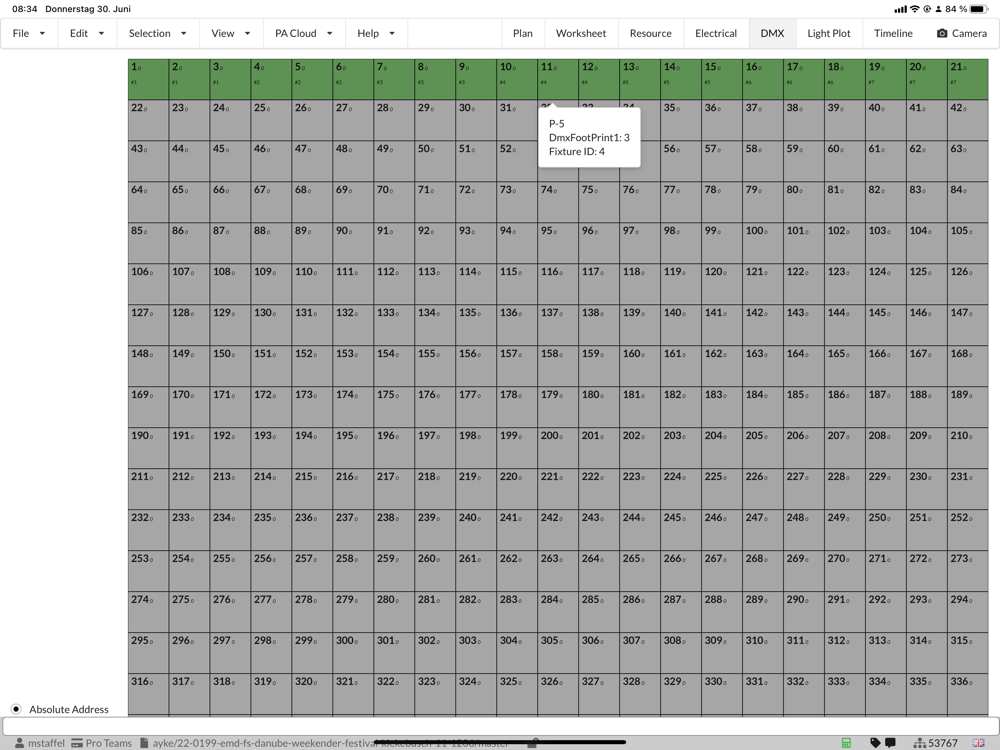1000x750 pixels.
Task: Switch to the Plan tab
Action: 522,33
